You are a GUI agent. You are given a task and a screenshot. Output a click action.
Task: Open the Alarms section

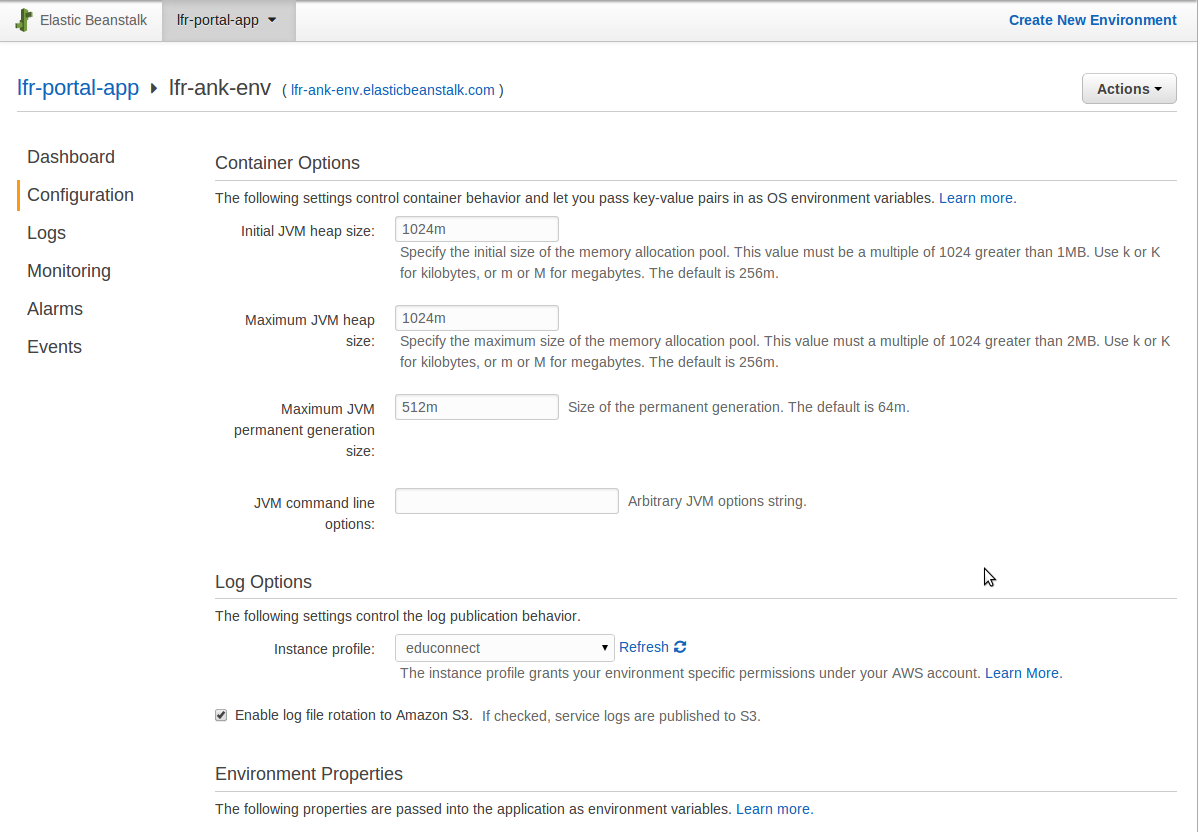[55, 309]
